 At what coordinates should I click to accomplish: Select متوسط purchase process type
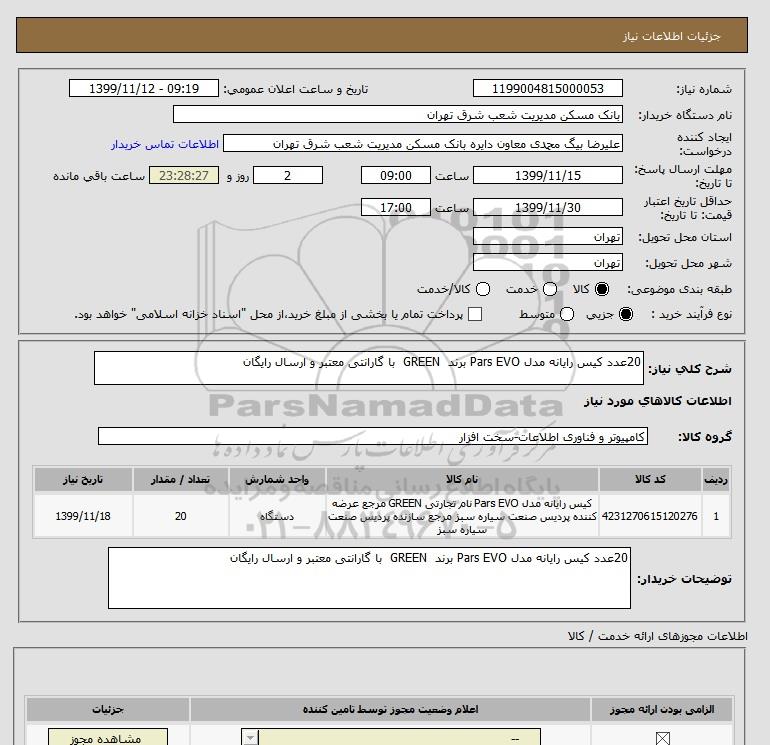[567, 314]
